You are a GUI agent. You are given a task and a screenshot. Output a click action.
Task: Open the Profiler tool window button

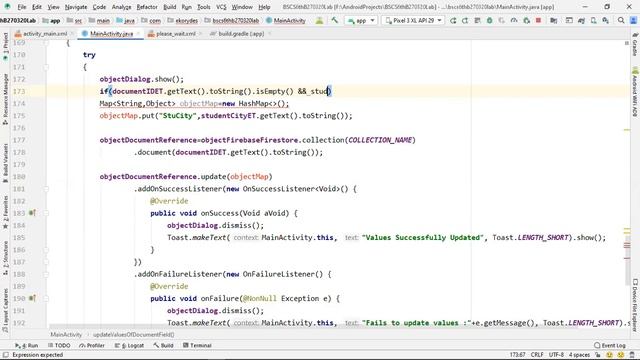[x=92, y=345]
